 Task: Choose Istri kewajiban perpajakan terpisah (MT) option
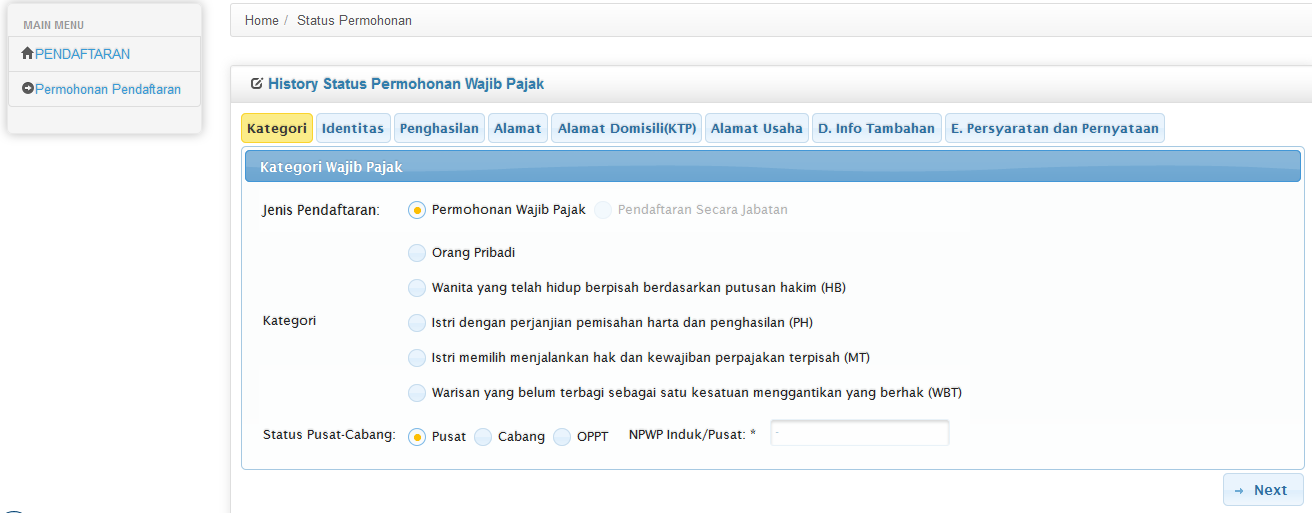(417, 358)
